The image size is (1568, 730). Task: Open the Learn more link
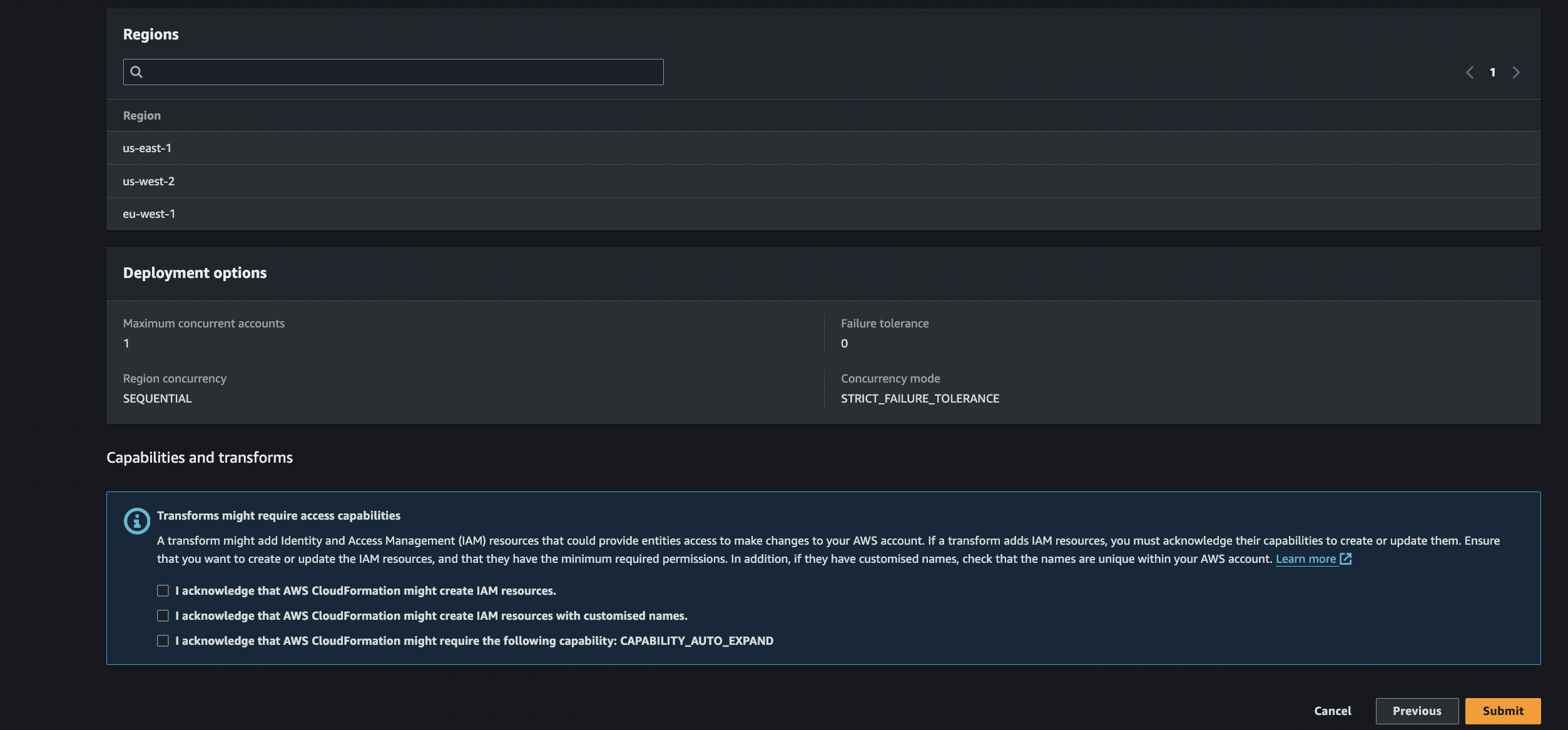pos(1305,559)
